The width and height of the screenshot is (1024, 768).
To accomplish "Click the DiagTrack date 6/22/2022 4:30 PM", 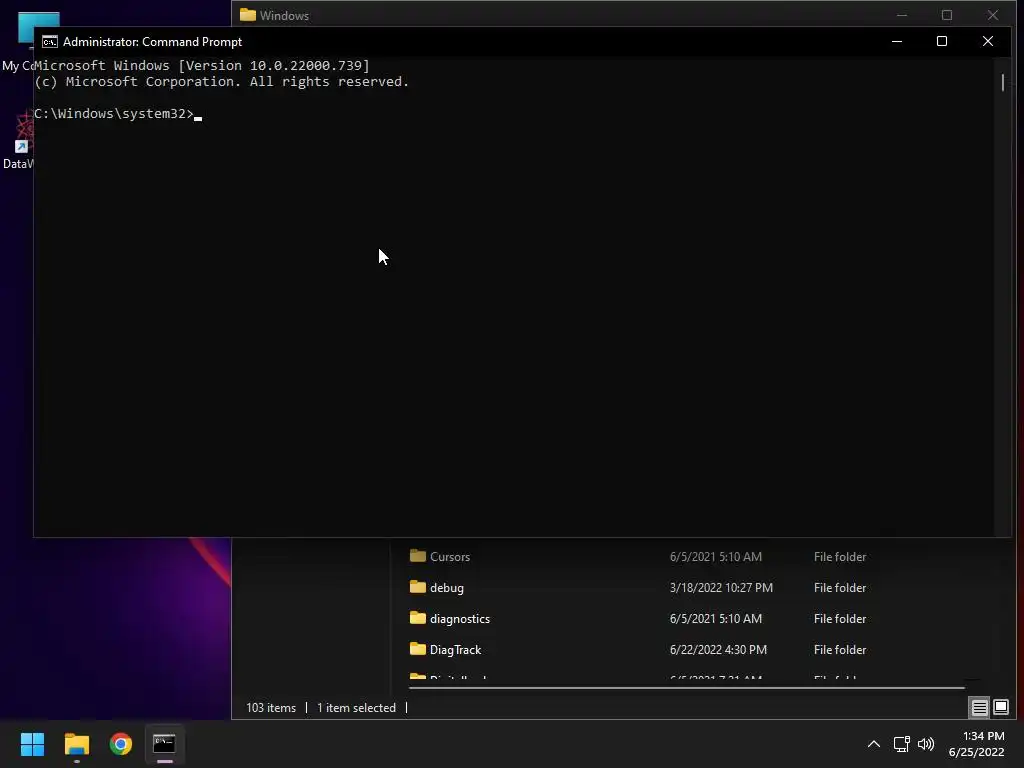I will click(x=718, y=649).
